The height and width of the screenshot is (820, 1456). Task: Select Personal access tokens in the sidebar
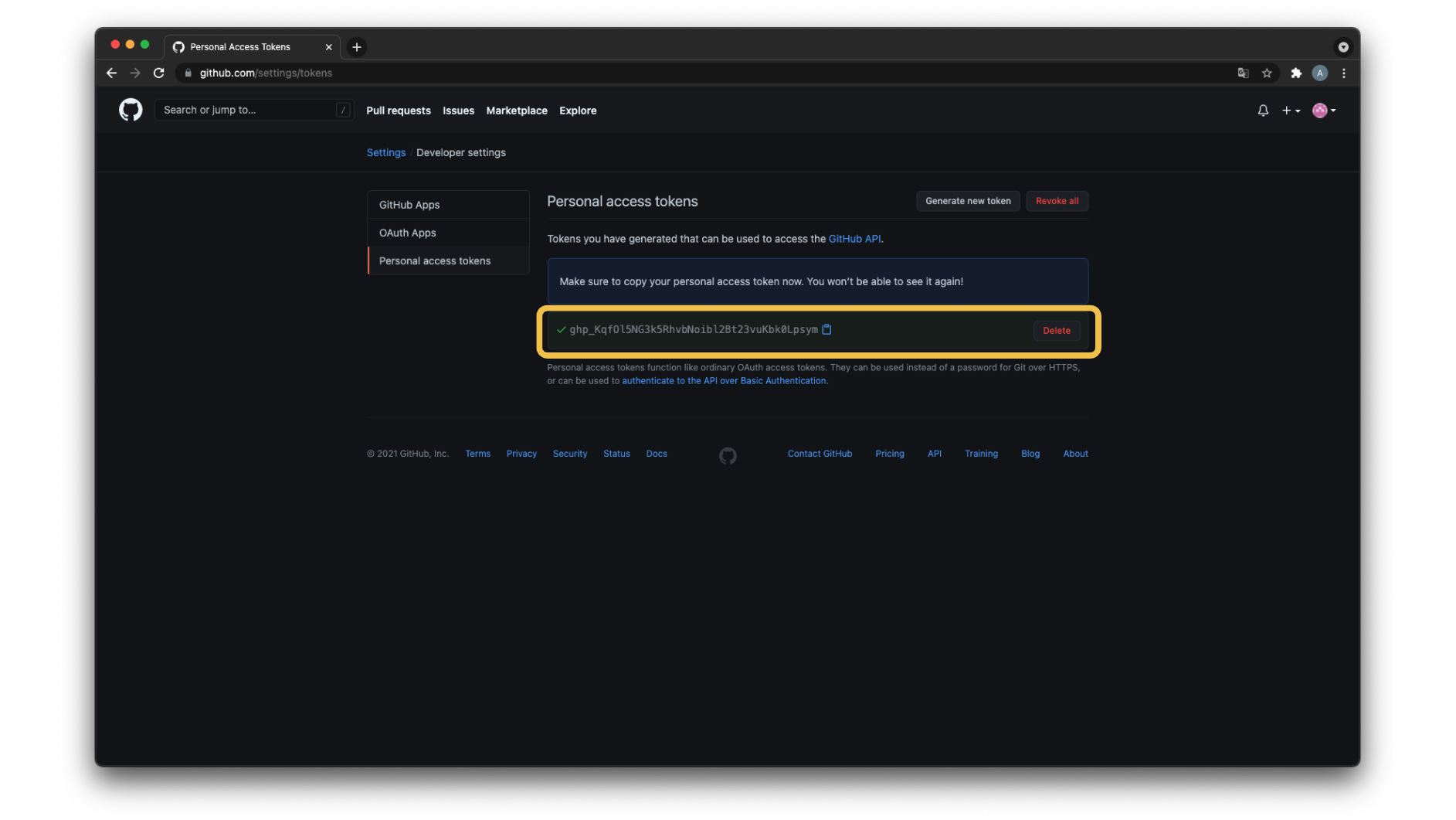tap(449, 260)
